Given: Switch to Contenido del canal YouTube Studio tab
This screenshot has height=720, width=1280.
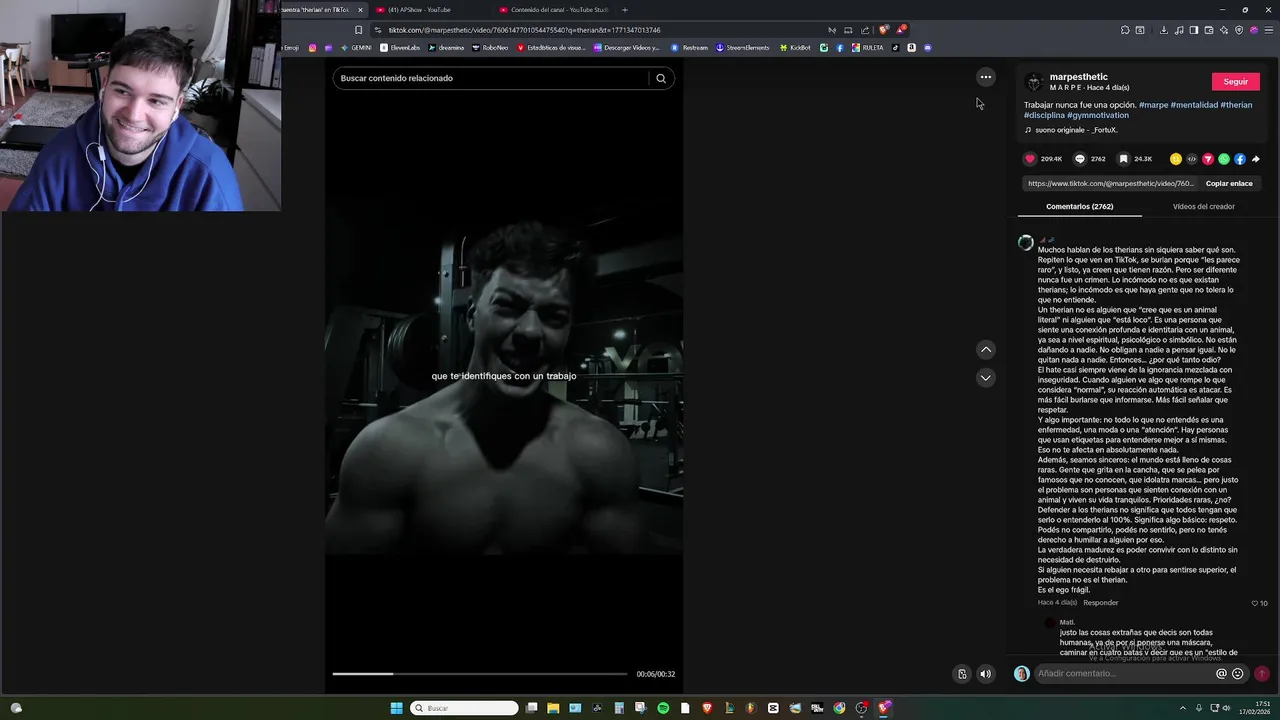Looking at the screenshot, I should pyautogui.click(x=552, y=10).
